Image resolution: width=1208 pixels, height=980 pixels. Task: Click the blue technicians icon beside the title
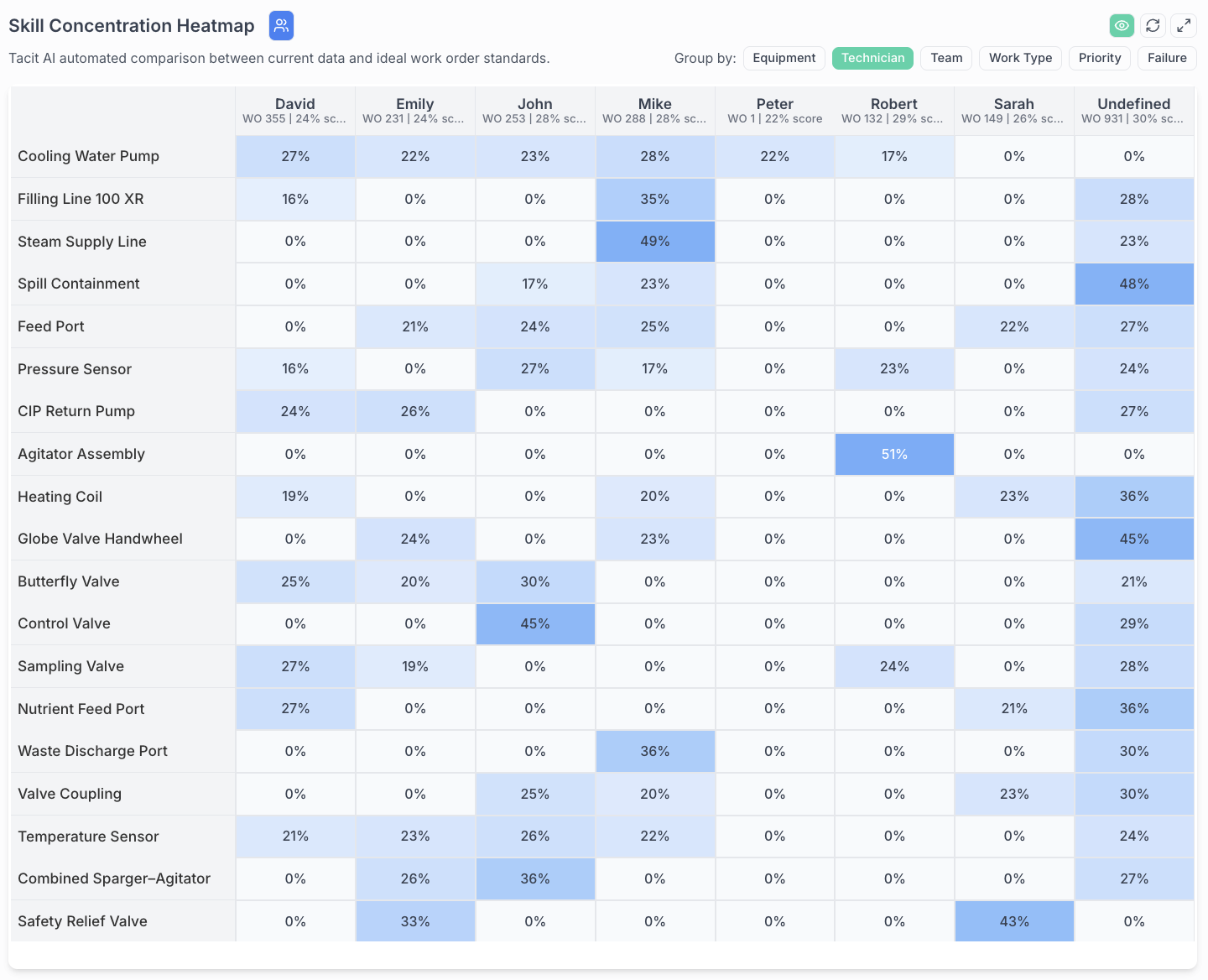pos(281,26)
